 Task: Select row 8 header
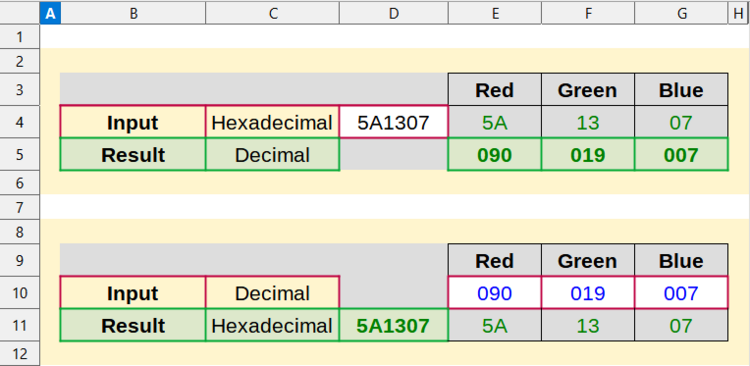pos(20,232)
